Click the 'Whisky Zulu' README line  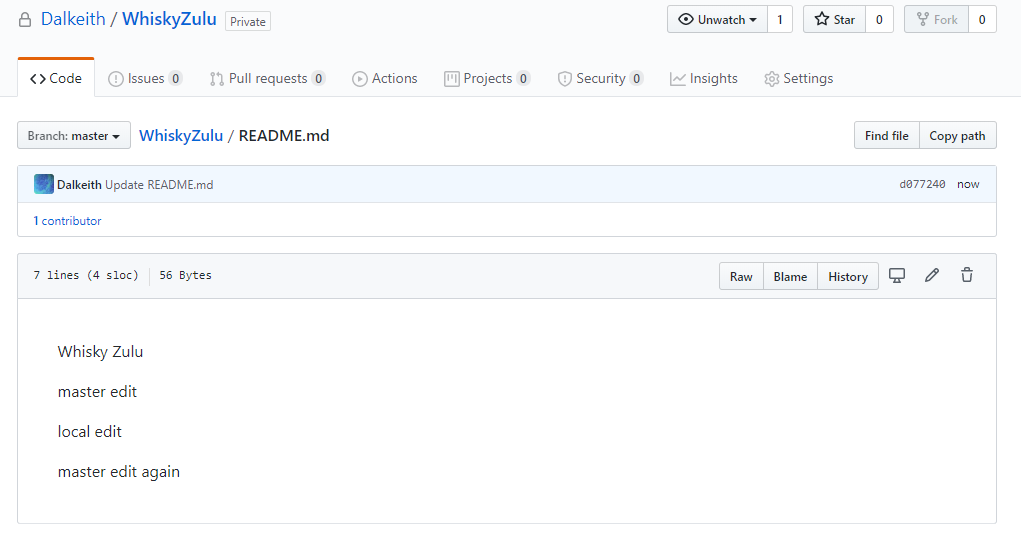100,352
